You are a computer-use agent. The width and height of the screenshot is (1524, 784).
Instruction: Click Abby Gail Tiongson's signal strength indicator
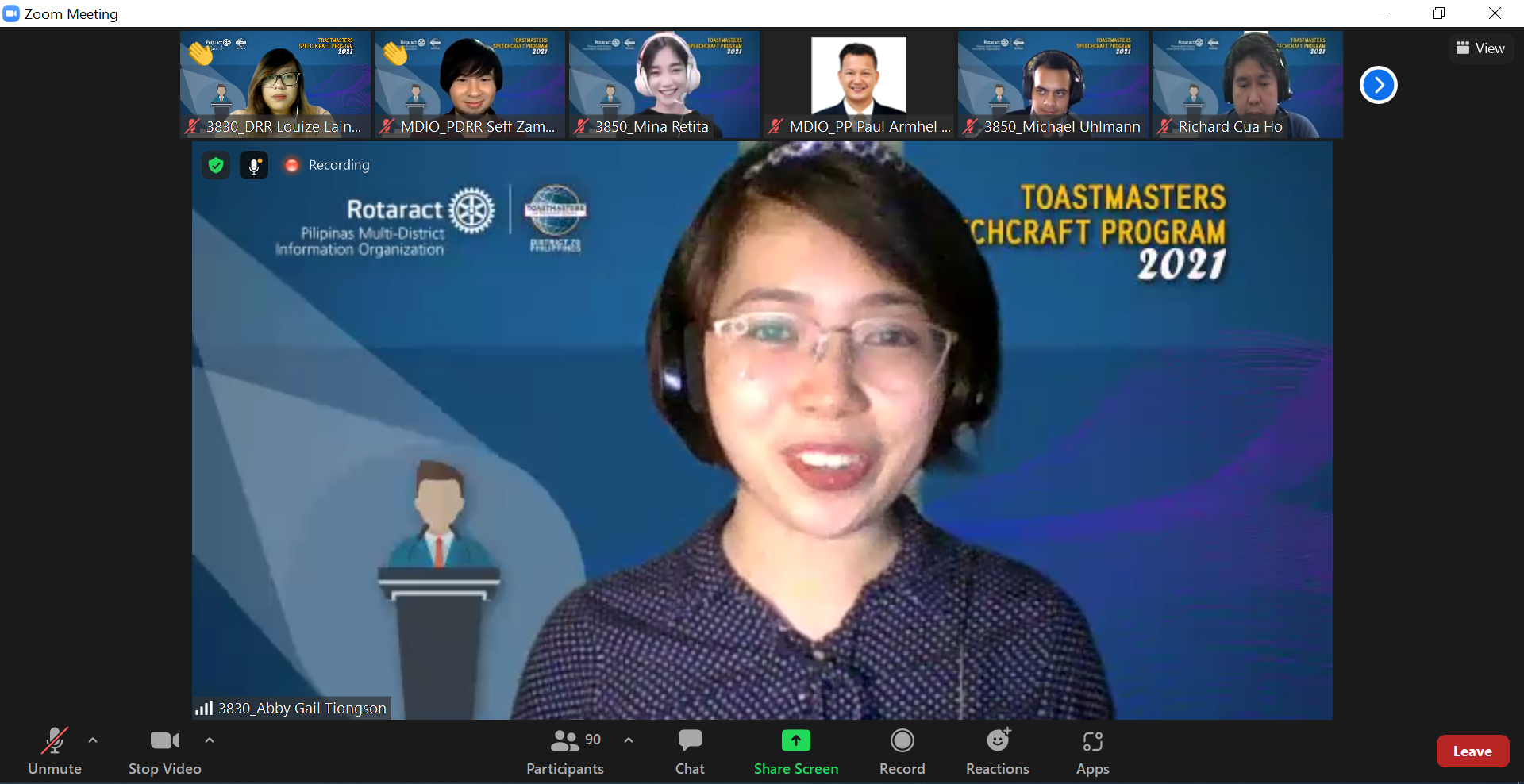pos(206,707)
